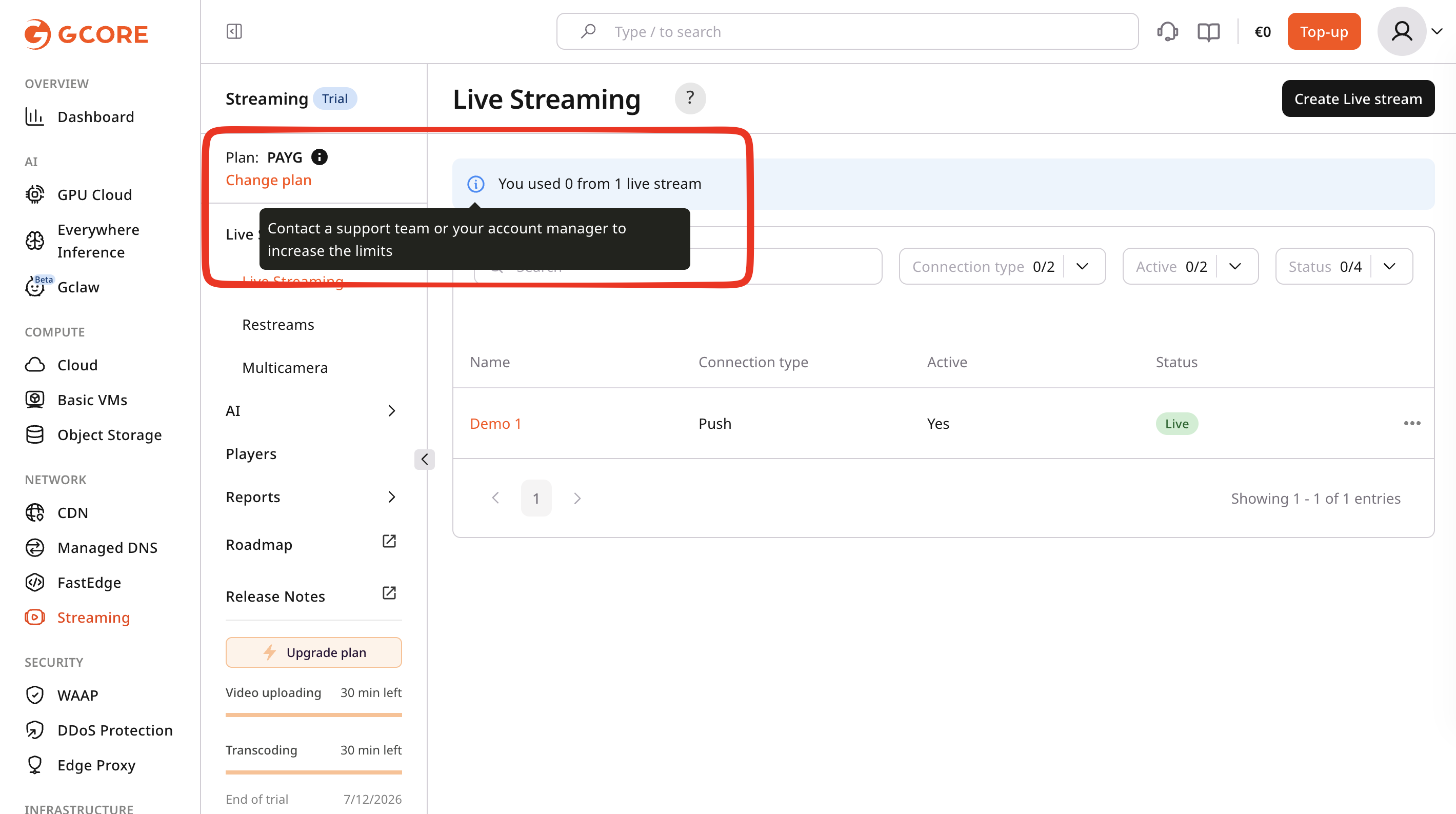The width and height of the screenshot is (1456, 814).
Task: Click the Managed DNS icon
Action: click(x=34, y=548)
